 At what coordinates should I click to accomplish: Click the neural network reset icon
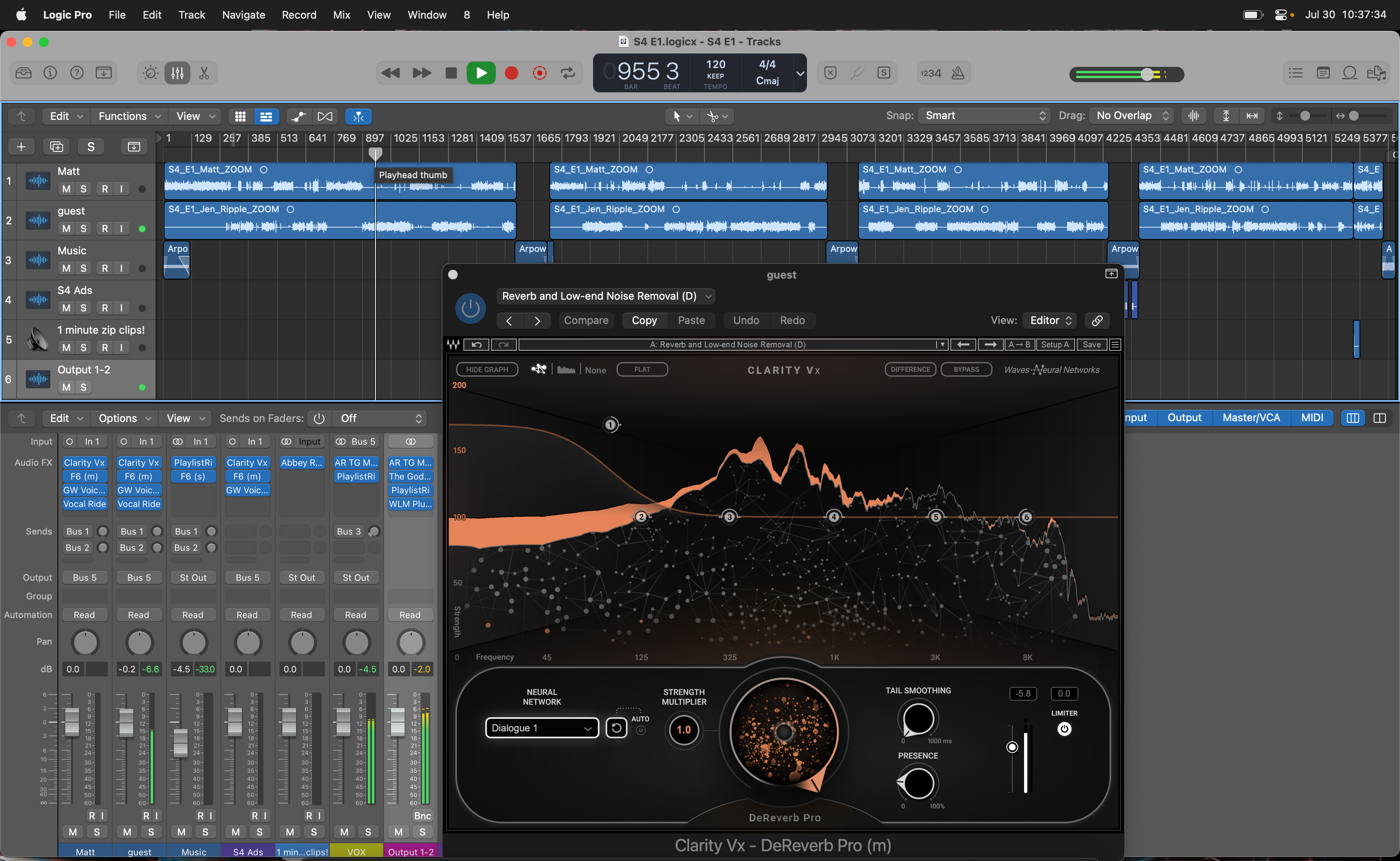(616, 728)
